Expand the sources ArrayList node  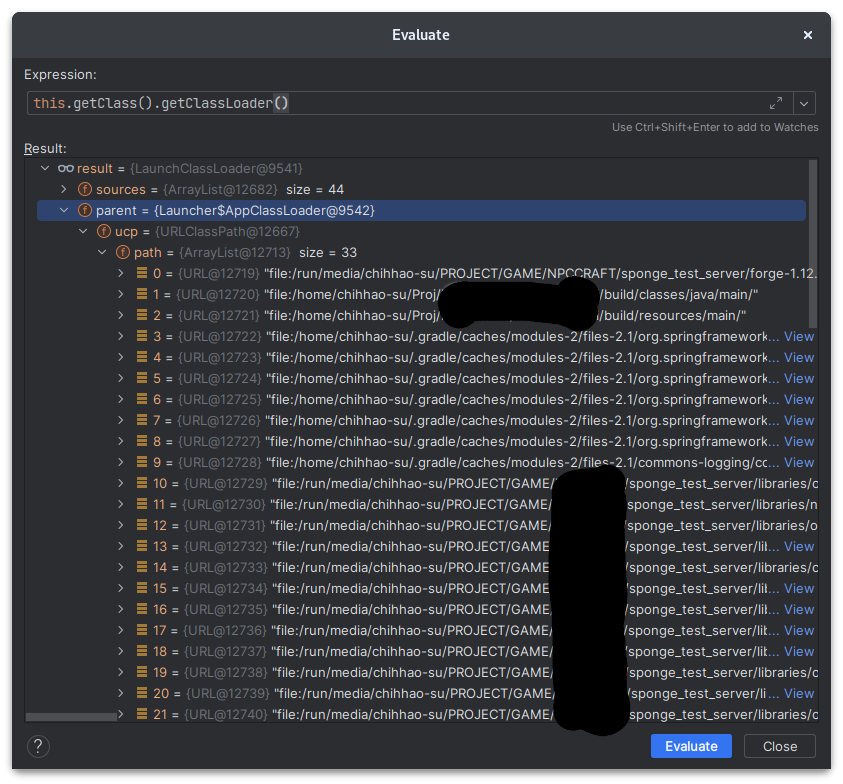tap(64, 189)
